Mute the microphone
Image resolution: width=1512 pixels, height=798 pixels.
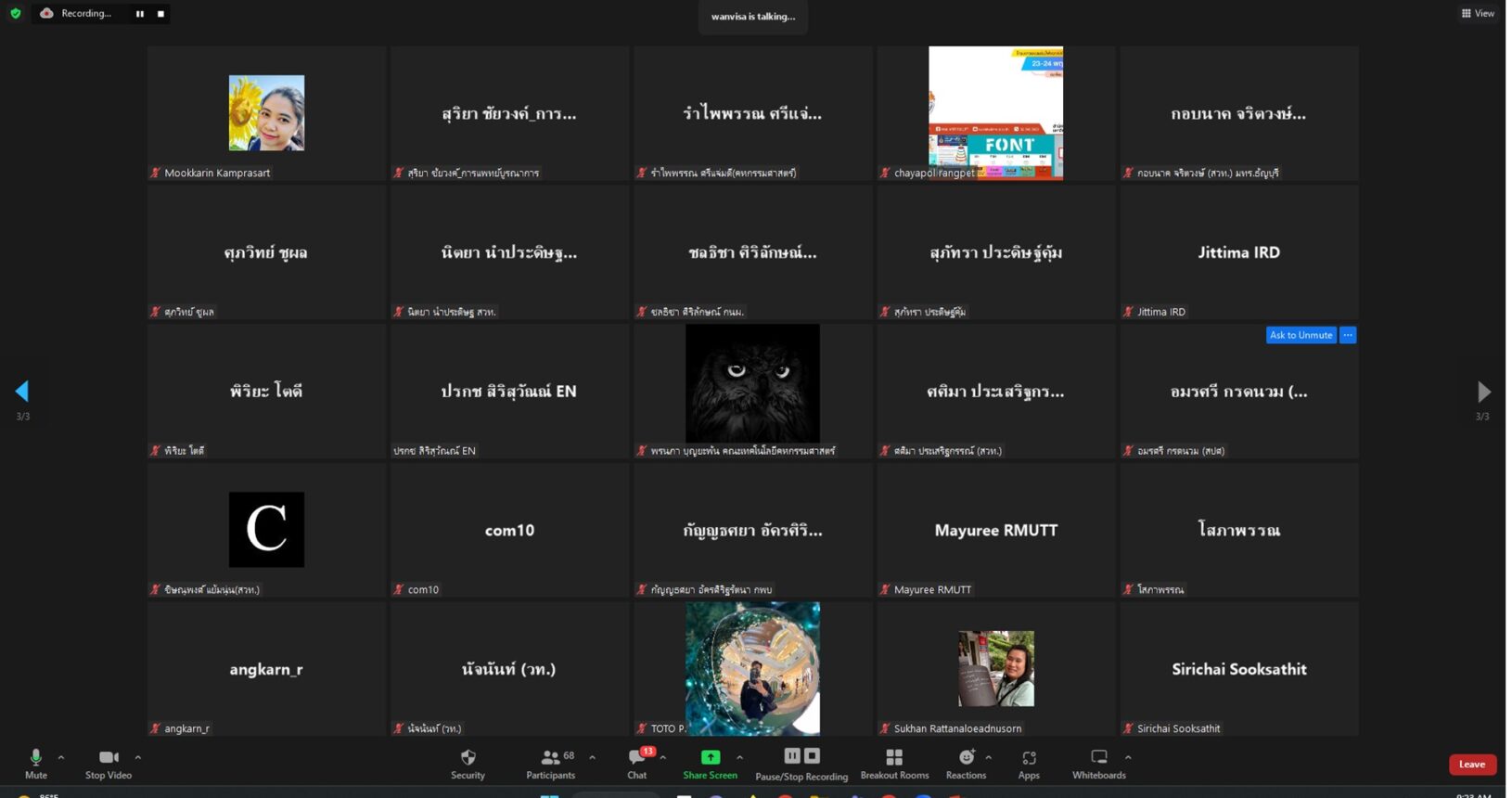[x=35, y=764]
